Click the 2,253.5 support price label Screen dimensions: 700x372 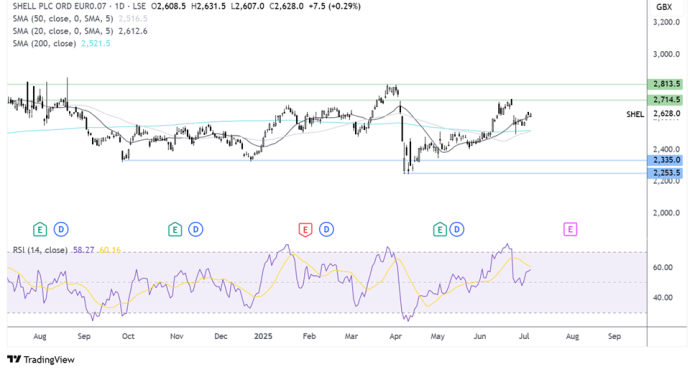tap(665, 173)
